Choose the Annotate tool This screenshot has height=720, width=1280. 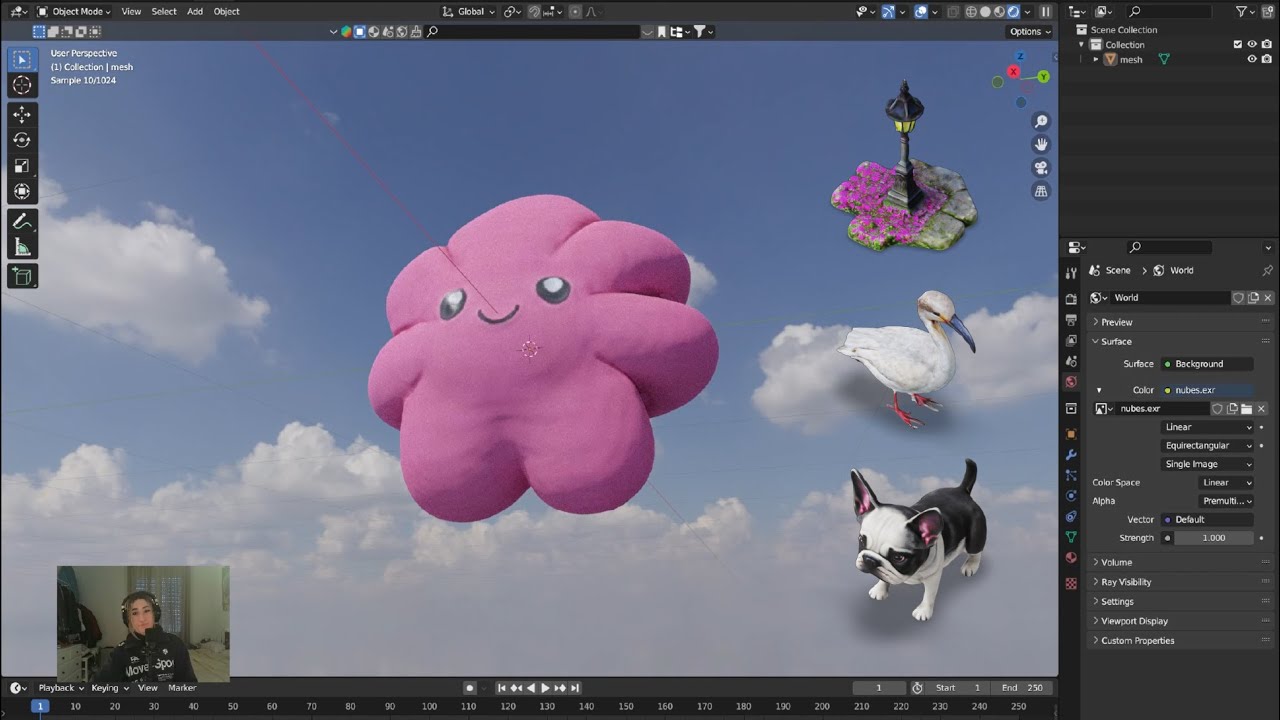tap(22, 222)
